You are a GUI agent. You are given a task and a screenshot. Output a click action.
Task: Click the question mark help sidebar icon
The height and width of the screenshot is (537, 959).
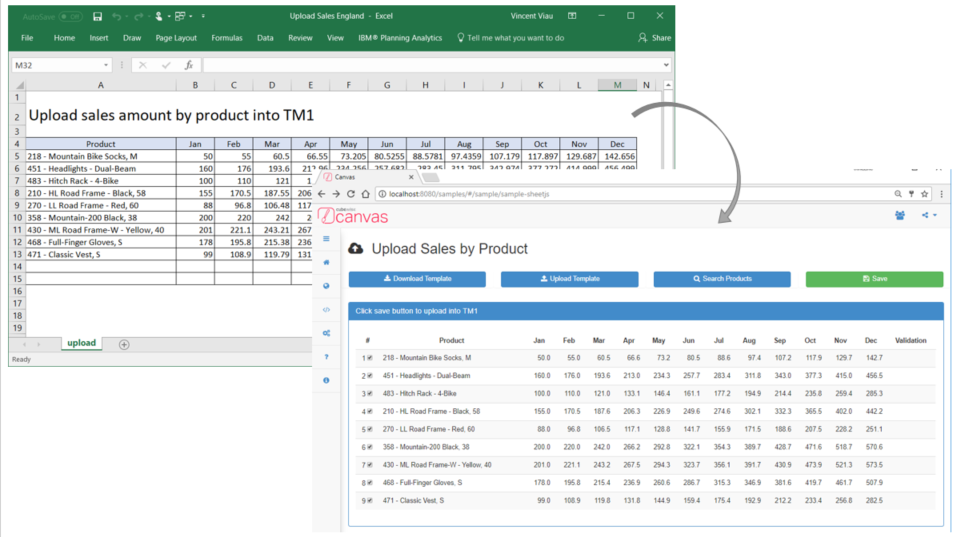pos(326,357)
